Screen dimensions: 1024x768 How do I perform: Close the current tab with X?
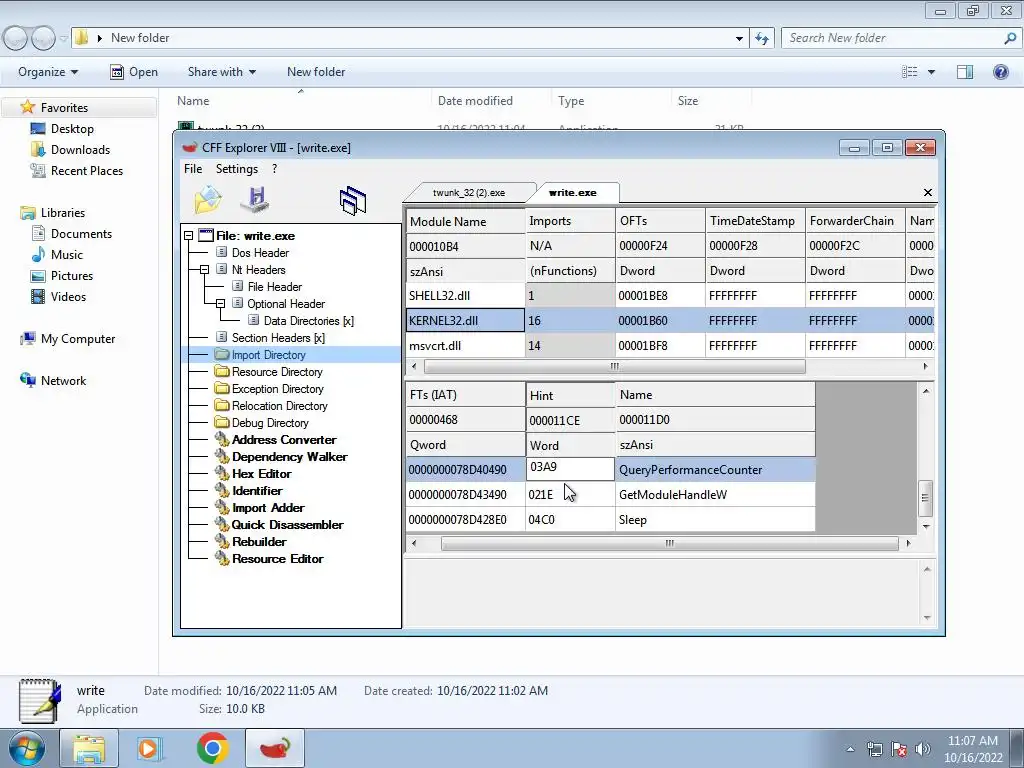pos(927,193)
